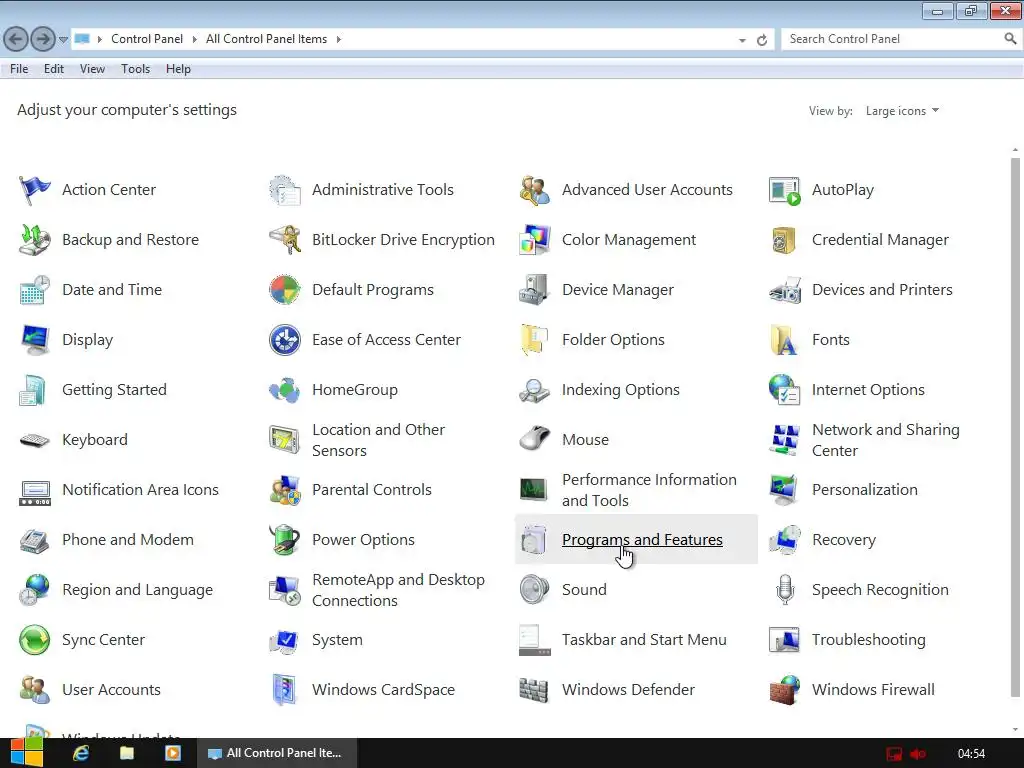
Task: Open the Action Center flag icon
Action: pos(34,190)
